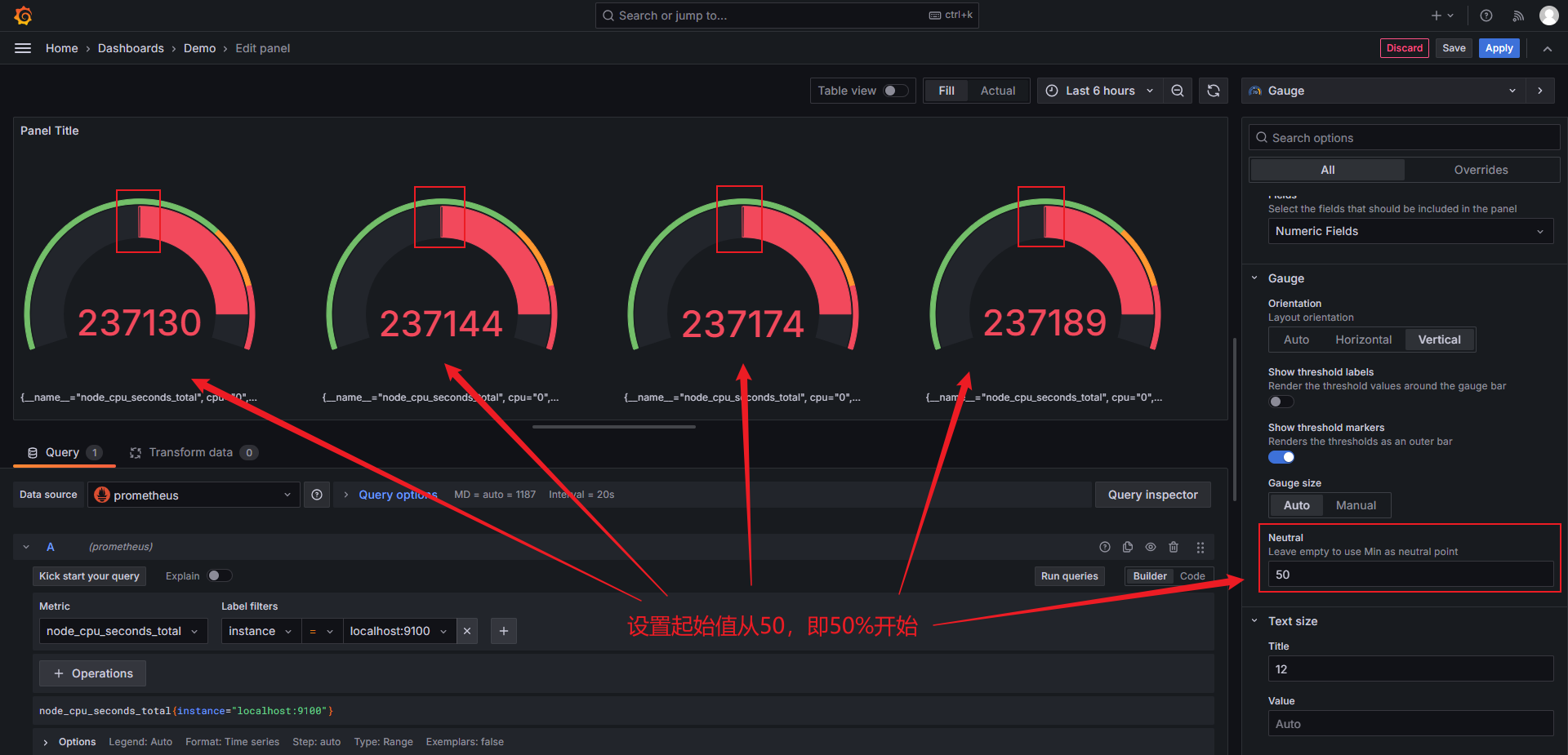Screen dimensions: 1568x755
Task: Open the hamburger navigation menu
Action: [x=23, y=48]
